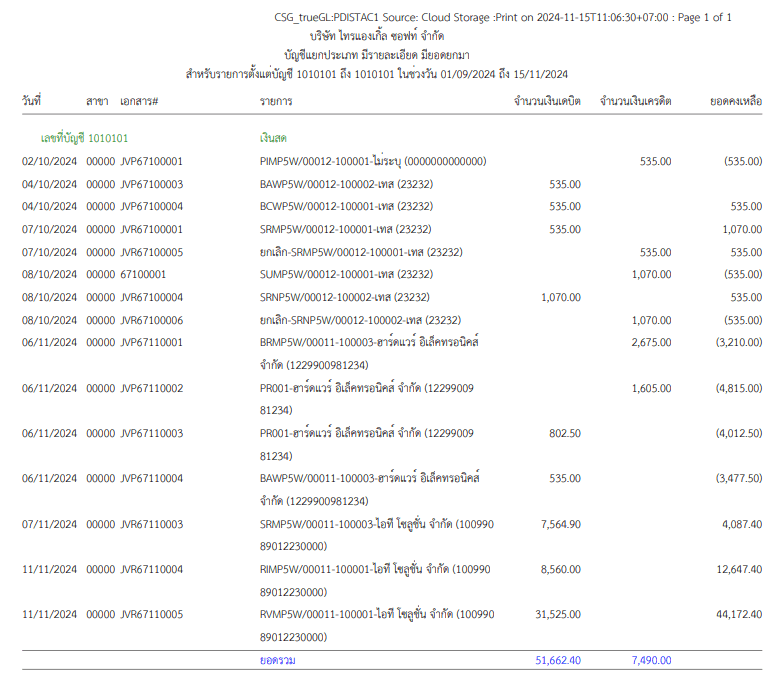781x699 pixels.
Task: Click description BAWP5W/00011-100003
Action: coord(317,478)
